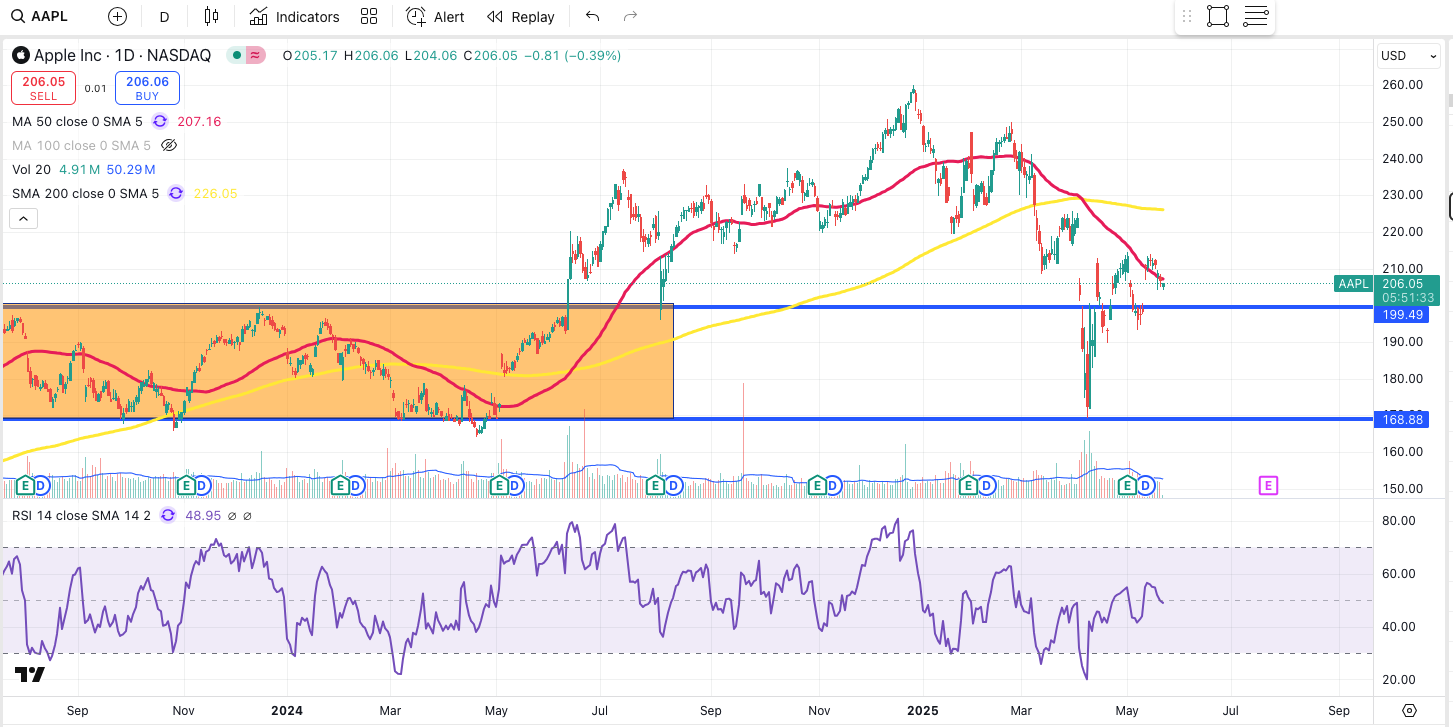Open the D timeframe interval selector
The height and width of the screenshot is (727, 1453).
point(164,16)
